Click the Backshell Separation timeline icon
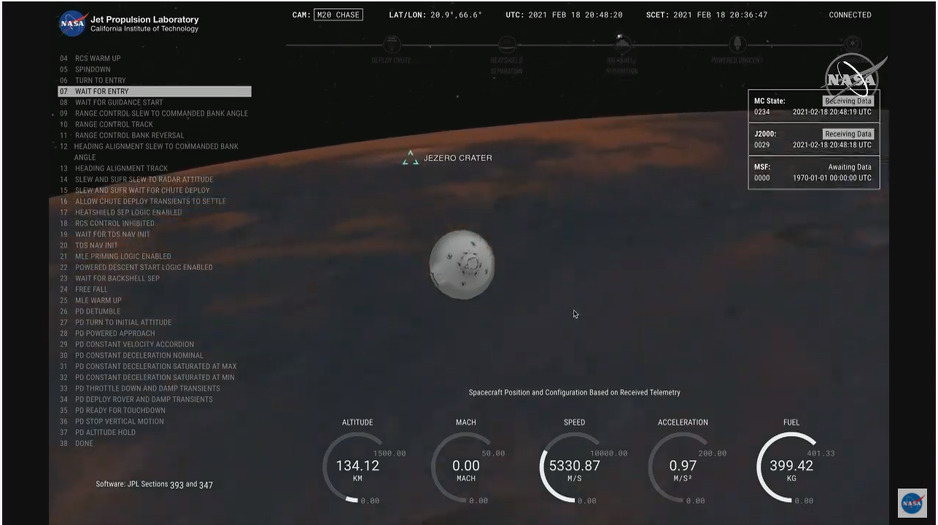 [621, 44]
